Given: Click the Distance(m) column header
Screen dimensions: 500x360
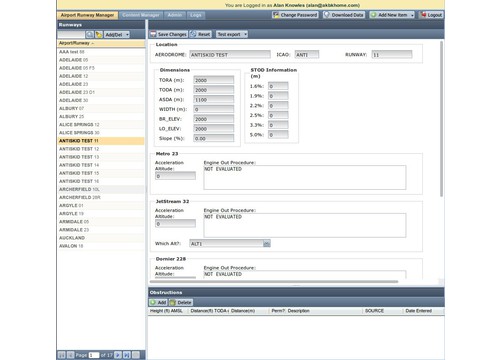Looking at the screenshot, I should click(249, 311).
